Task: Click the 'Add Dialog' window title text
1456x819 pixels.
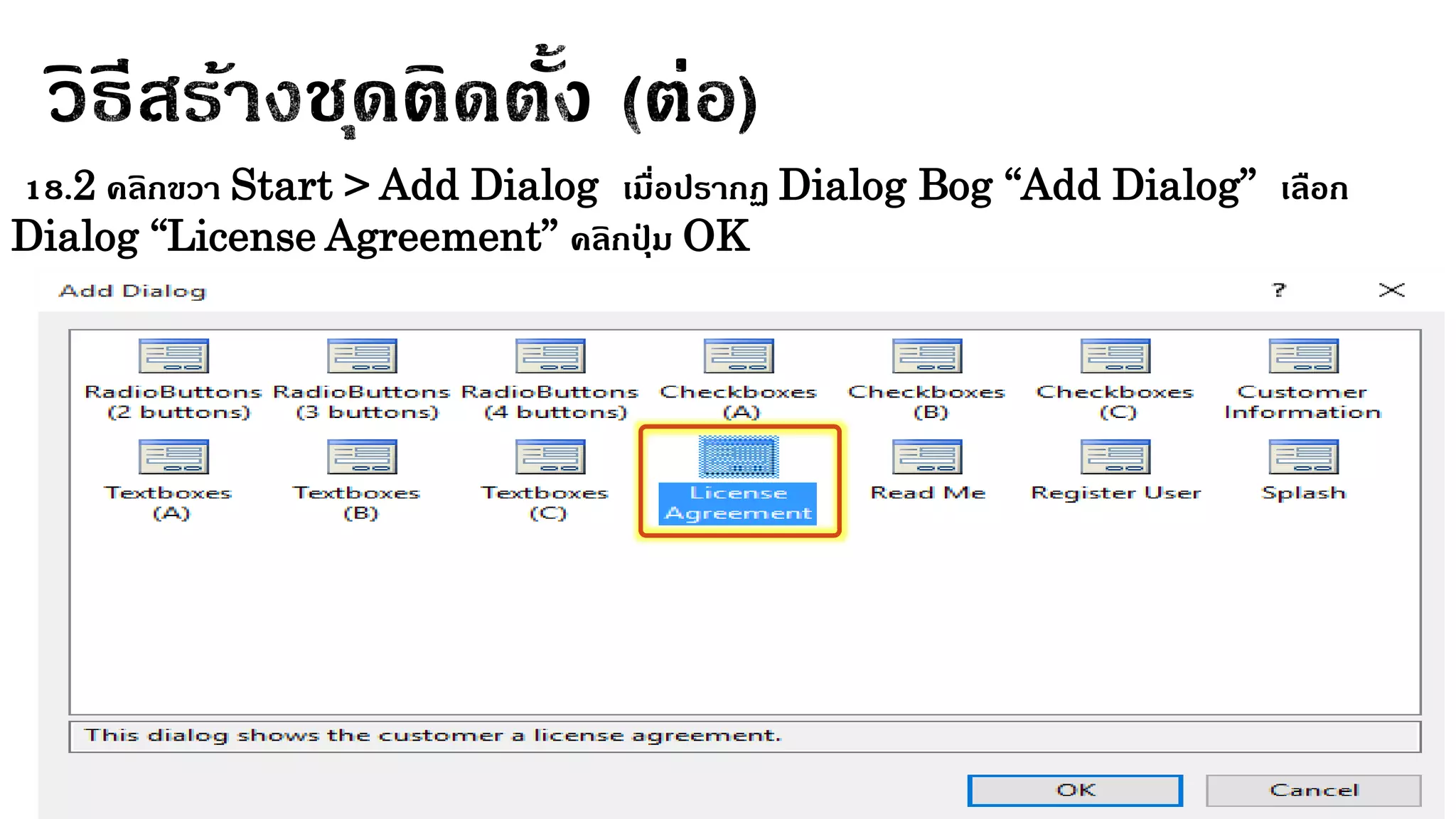Action: (x=133, y=291)
